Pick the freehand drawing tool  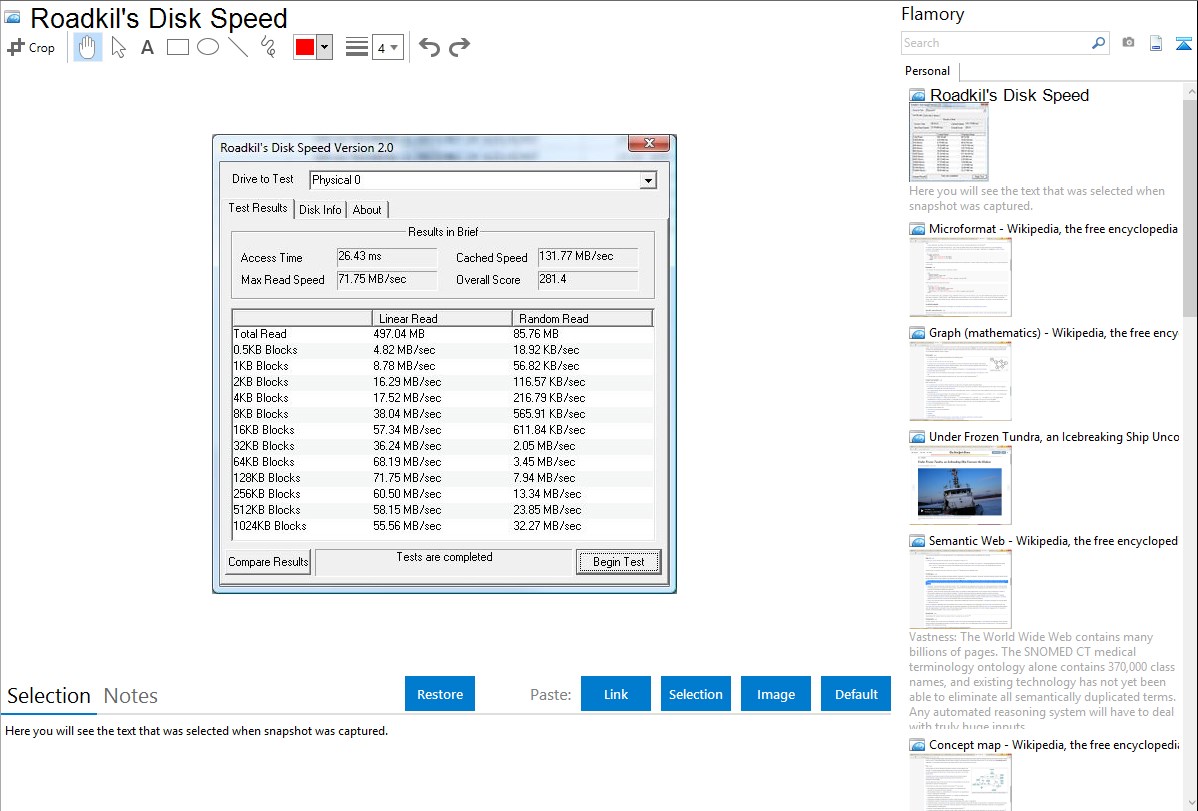click(x=268, y=47)
